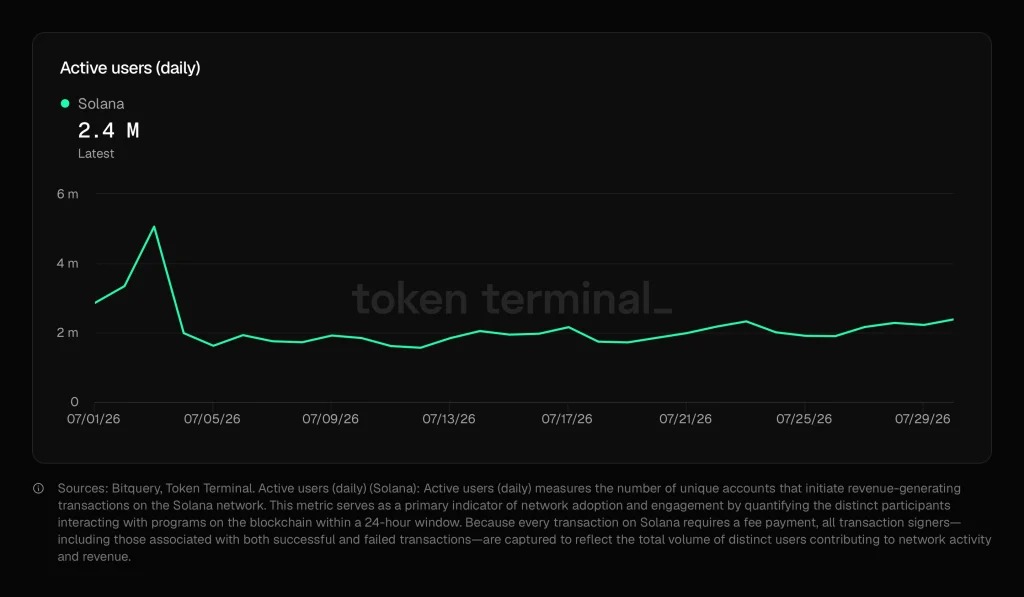Viewport: 1024px width, 597px height.
Task: Click the peak point of the line chart
Action: [154, 227]
